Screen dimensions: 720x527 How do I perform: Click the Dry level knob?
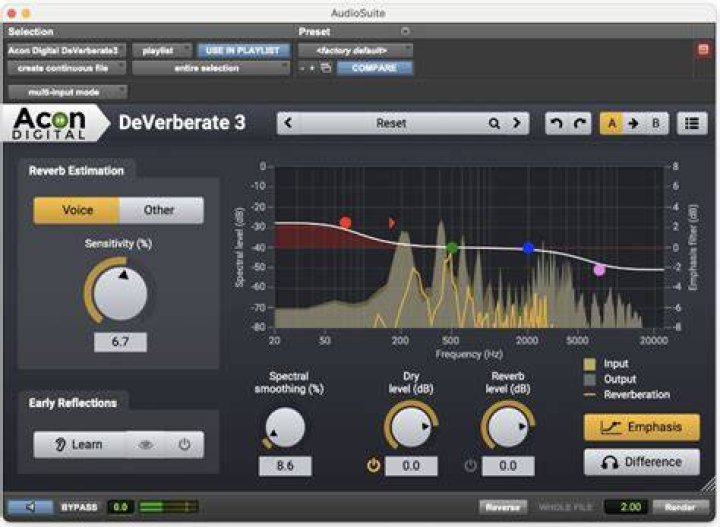pyautogui.click(x=411, y=427)
